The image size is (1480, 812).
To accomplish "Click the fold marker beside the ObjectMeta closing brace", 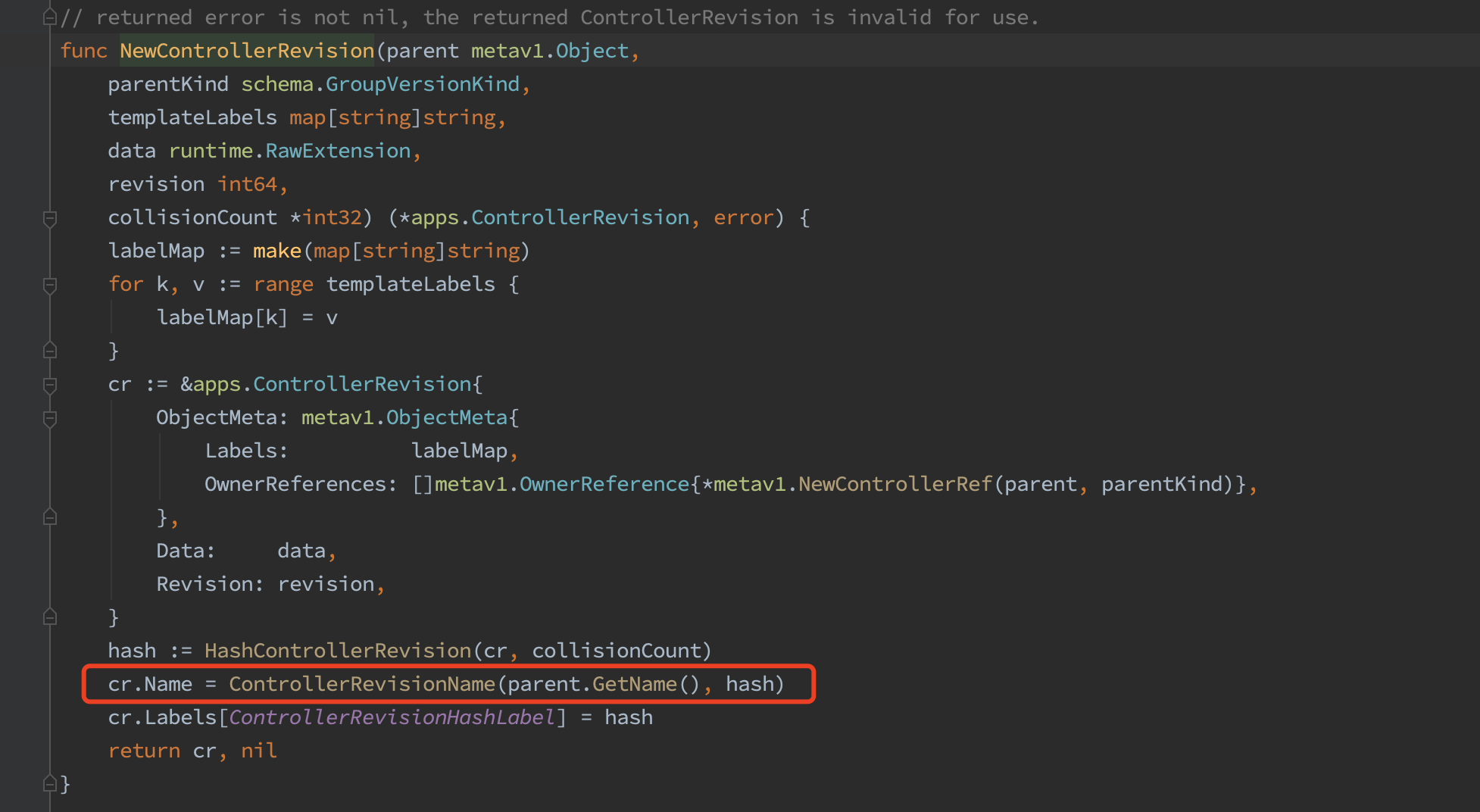I will point(50,517).
